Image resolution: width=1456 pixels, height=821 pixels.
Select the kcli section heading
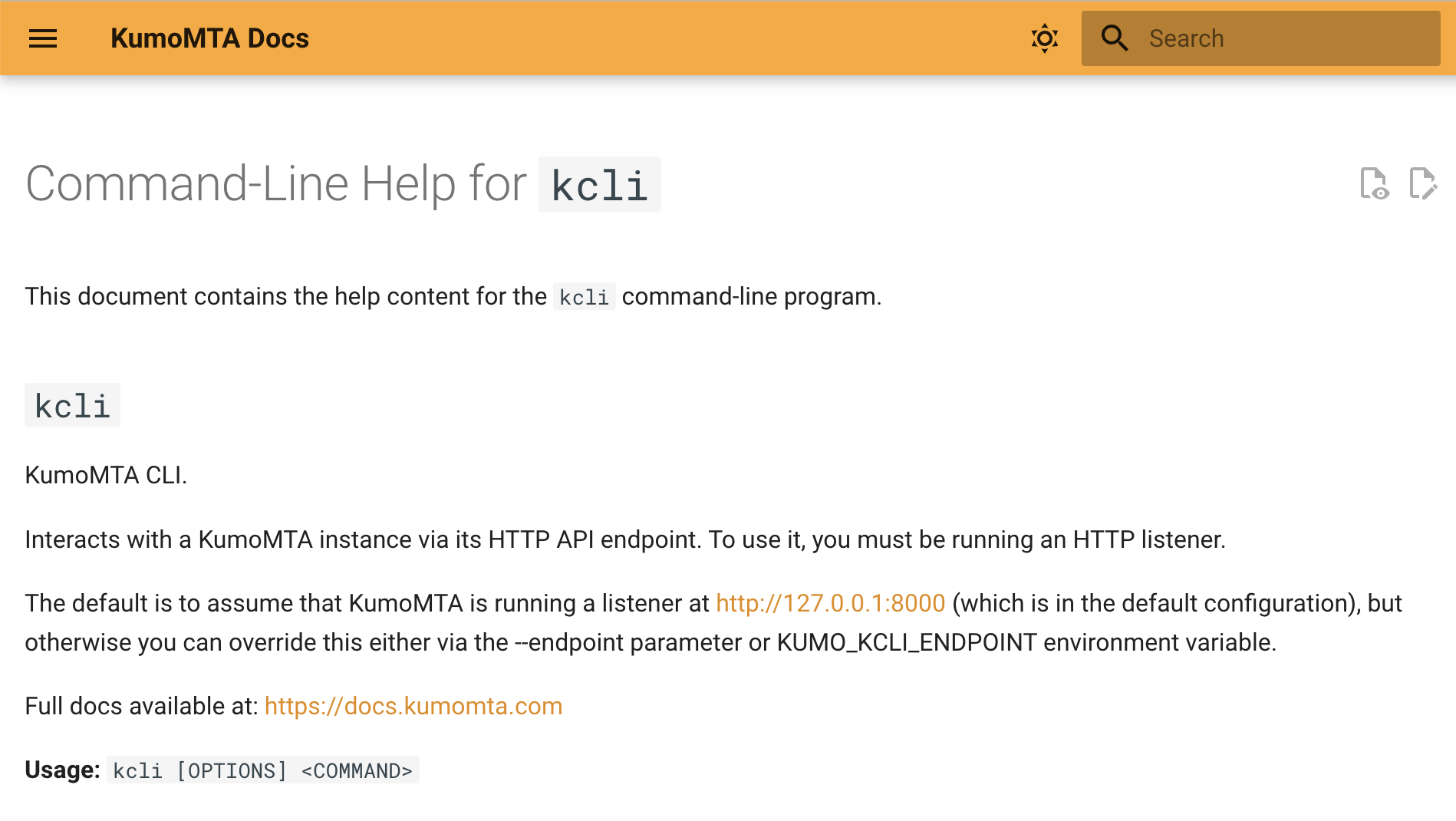(x=72, y=404)
